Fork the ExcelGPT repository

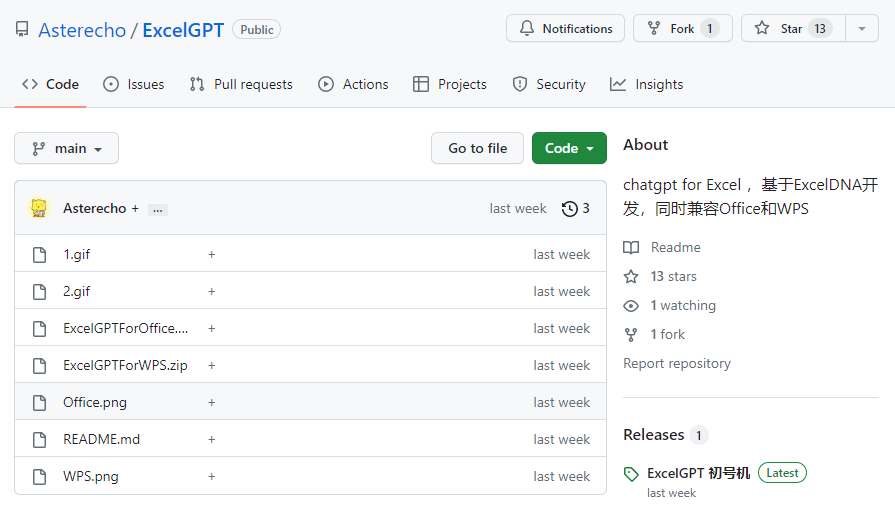(682, 29)
